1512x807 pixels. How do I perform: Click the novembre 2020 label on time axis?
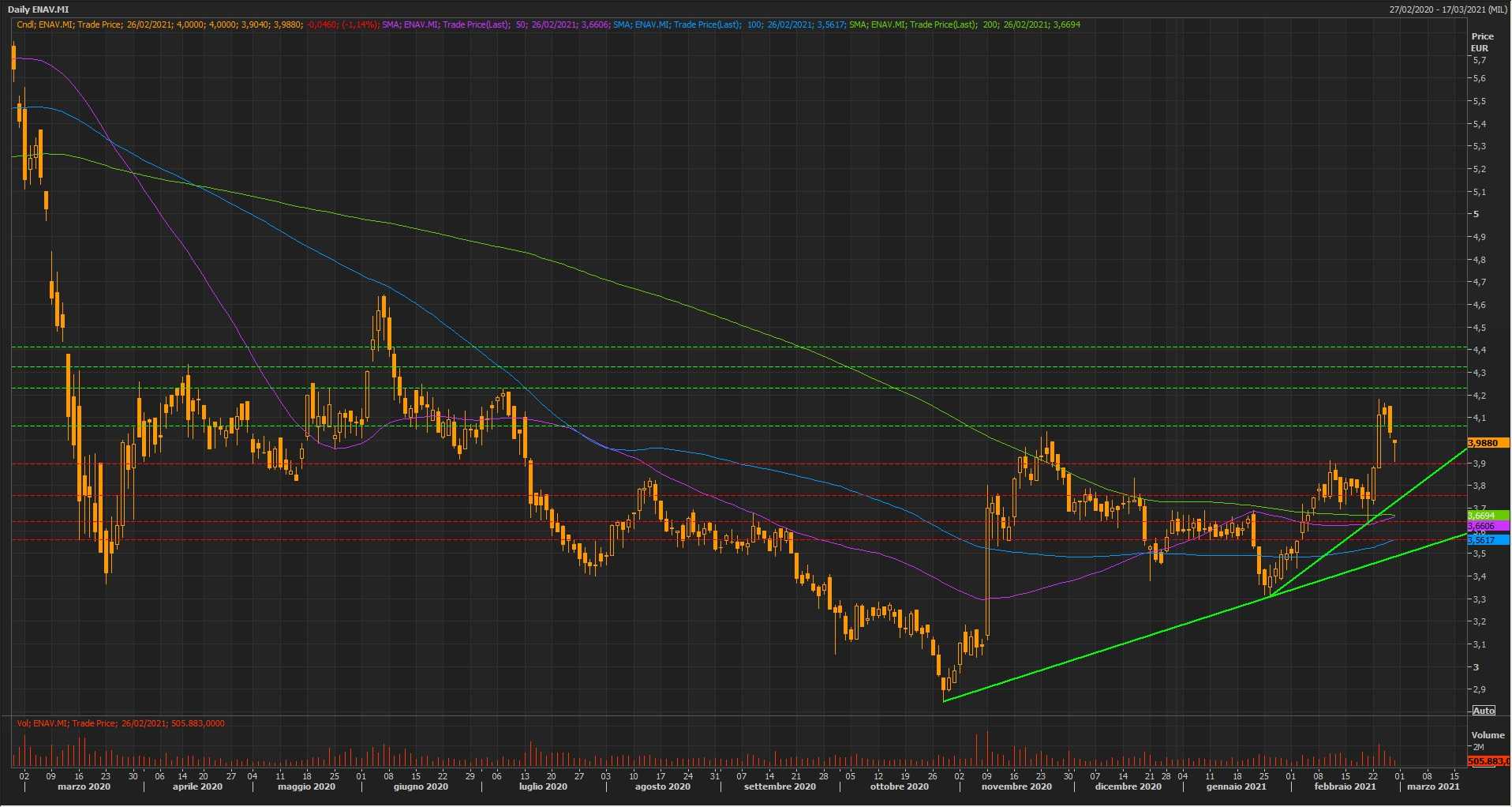point(1016,786)
